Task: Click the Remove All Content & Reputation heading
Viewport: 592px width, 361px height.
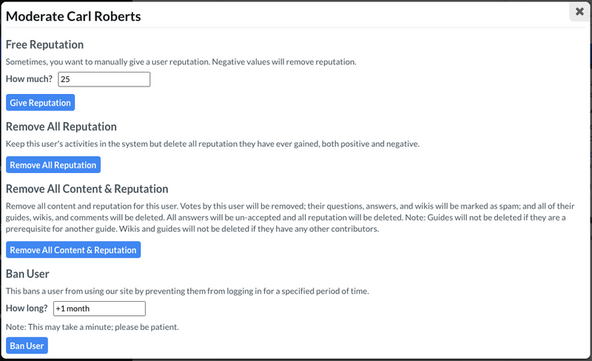Action: [87, 189]
